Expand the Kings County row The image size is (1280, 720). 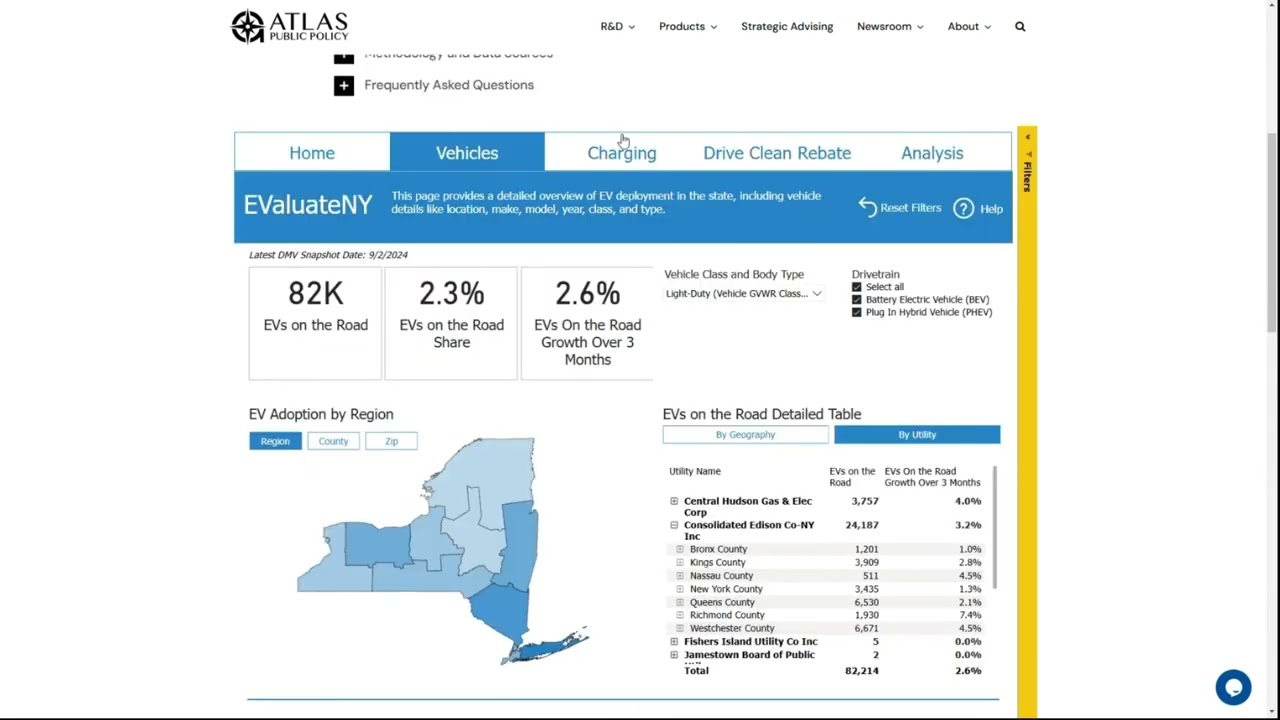[x=680, y=562]
